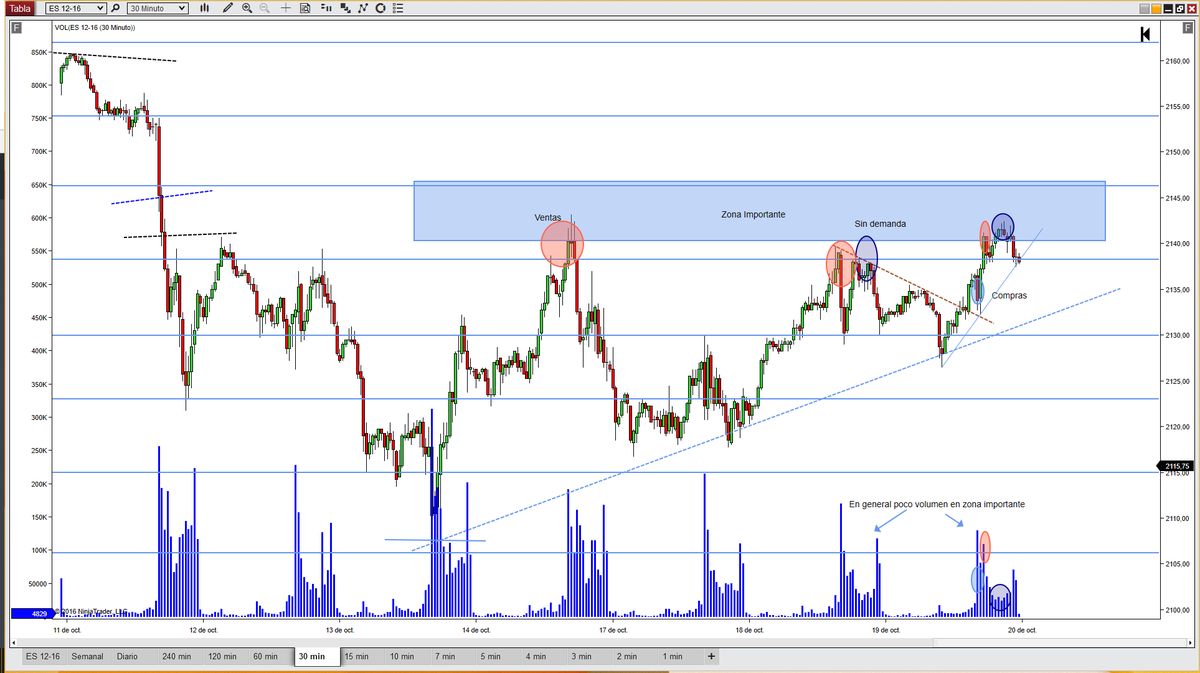Click the 'Sin demanda' annotation text
Screen dimensions: 1200x673
coord(880,224)
